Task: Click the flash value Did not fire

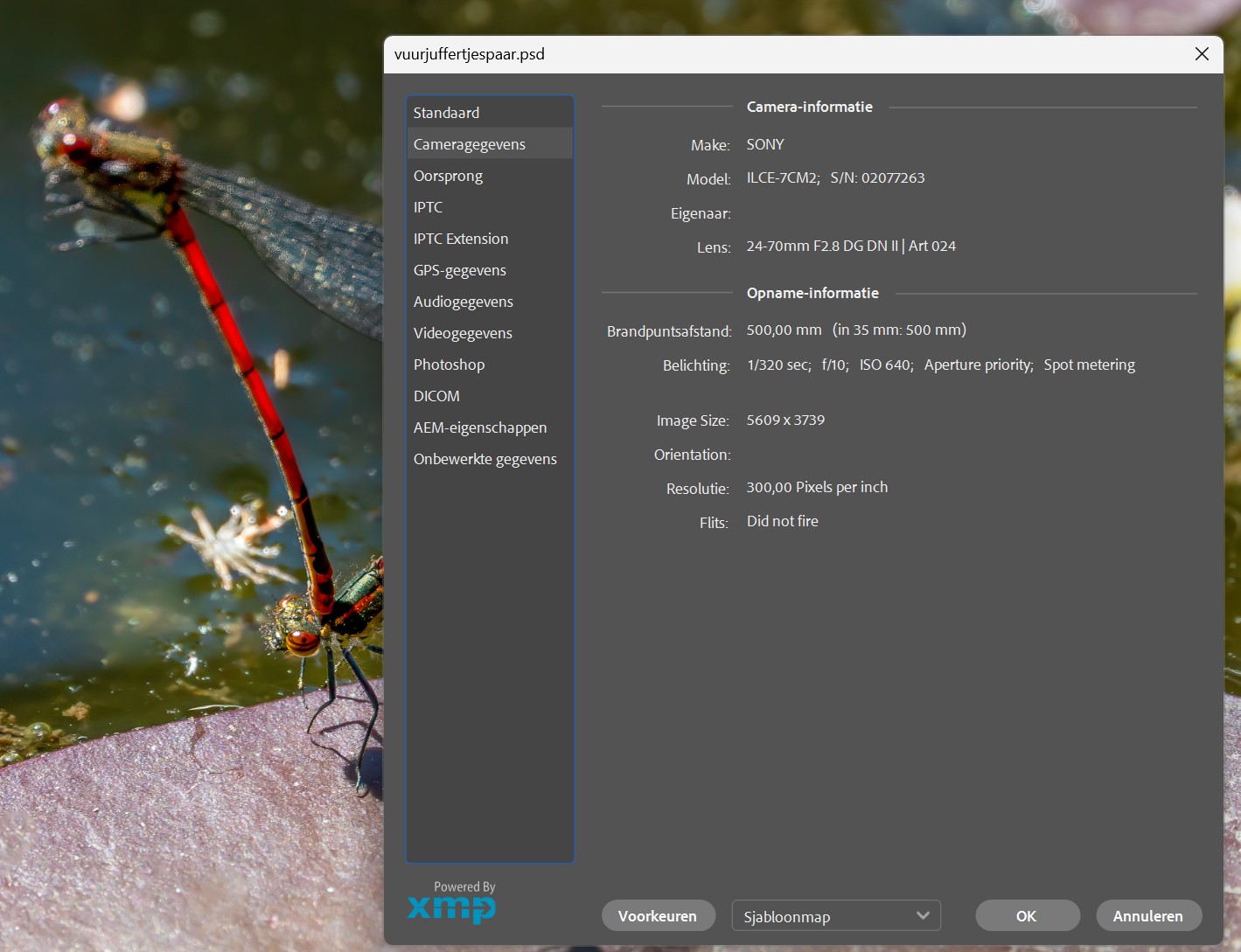Action: point(783,521)
